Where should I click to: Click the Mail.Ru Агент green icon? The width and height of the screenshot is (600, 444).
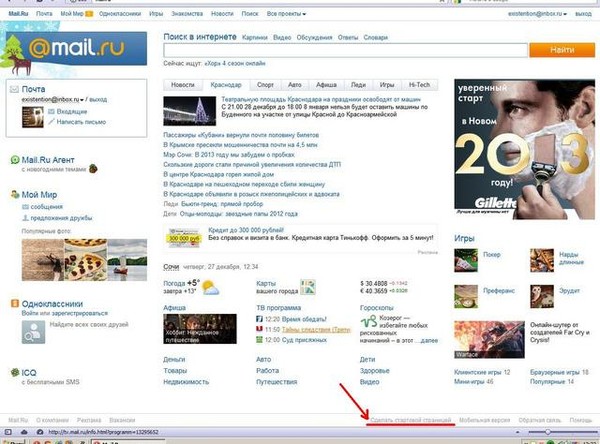click(15, 160)
